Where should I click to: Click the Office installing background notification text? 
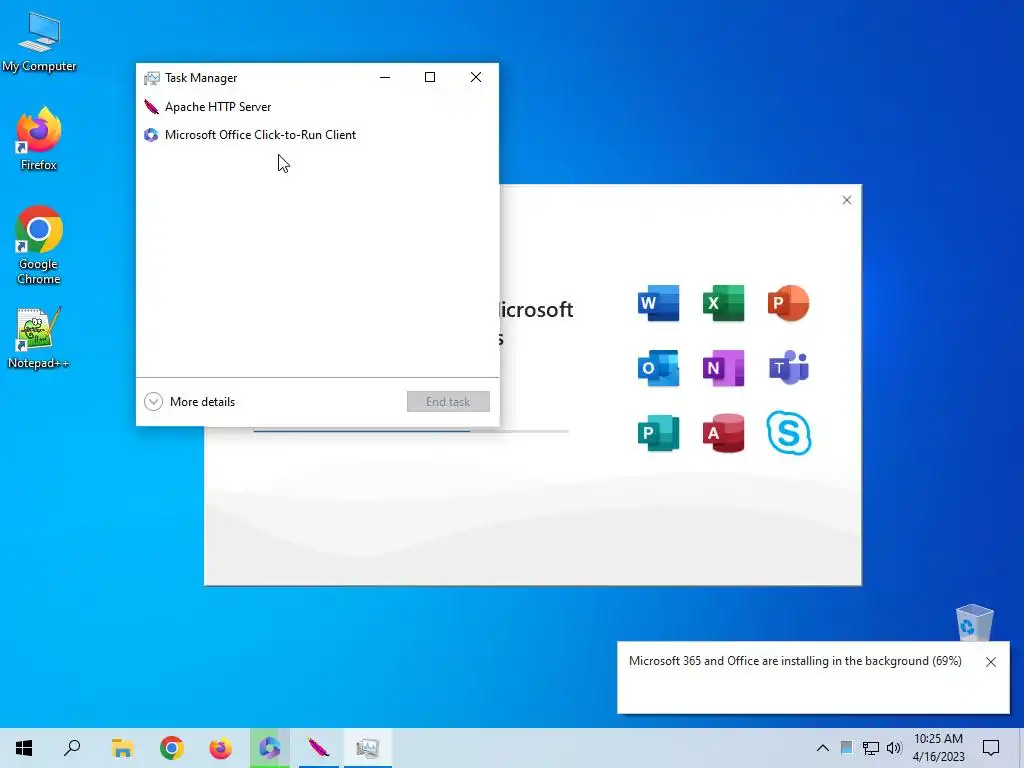pyautogui.click(x=795, y=661)
